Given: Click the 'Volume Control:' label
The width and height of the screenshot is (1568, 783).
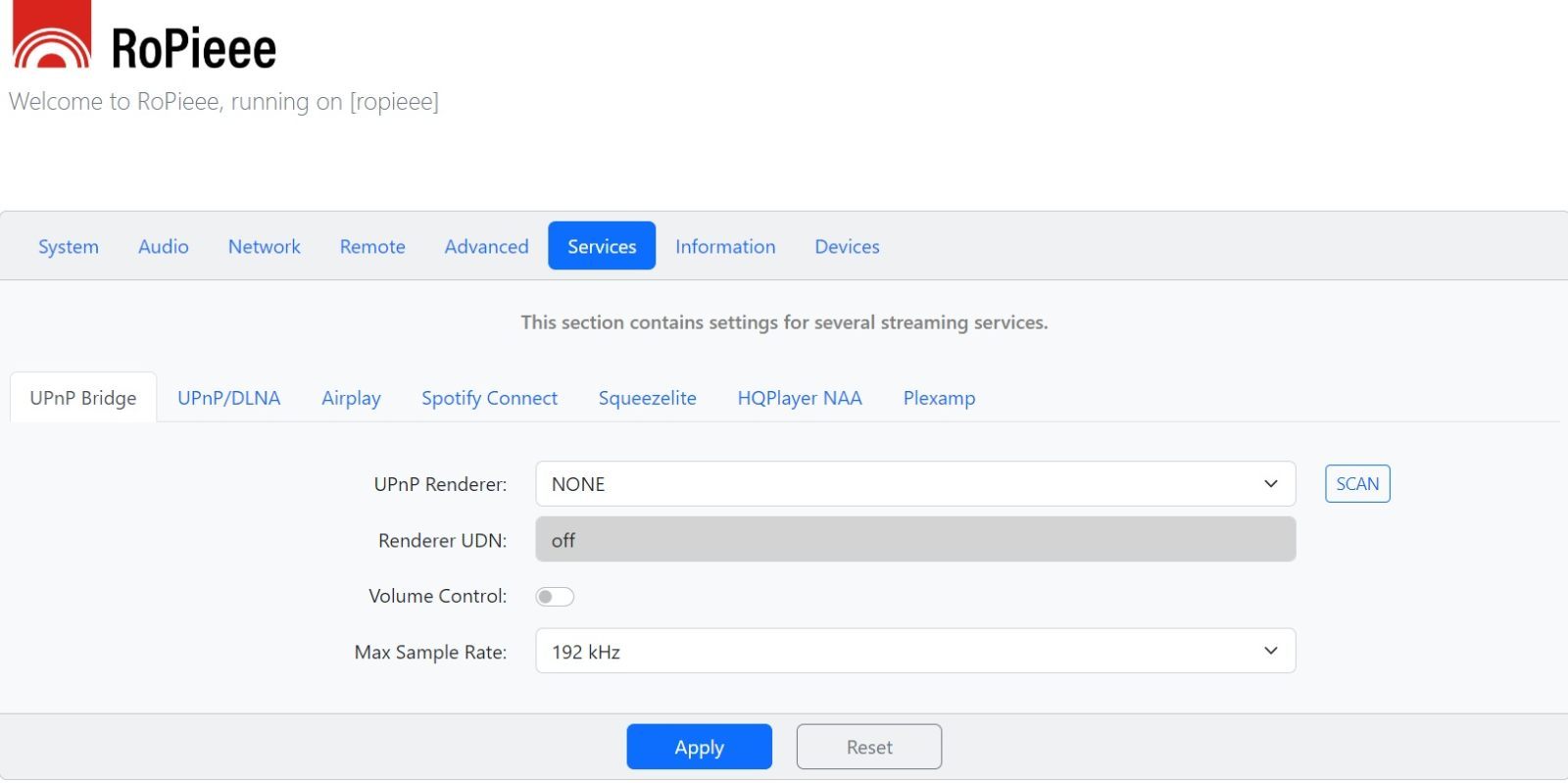Looking at the screenshot, I should click(437, 596).
